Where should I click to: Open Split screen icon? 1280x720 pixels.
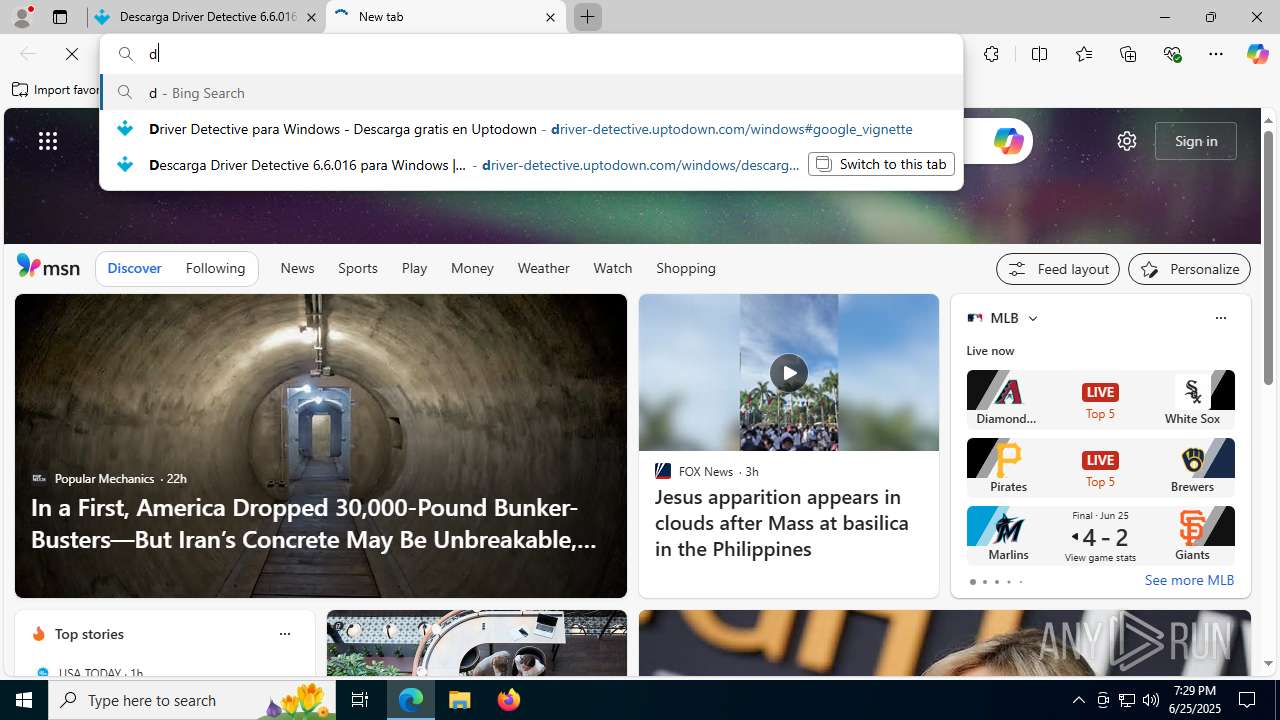coord(1039,54)
